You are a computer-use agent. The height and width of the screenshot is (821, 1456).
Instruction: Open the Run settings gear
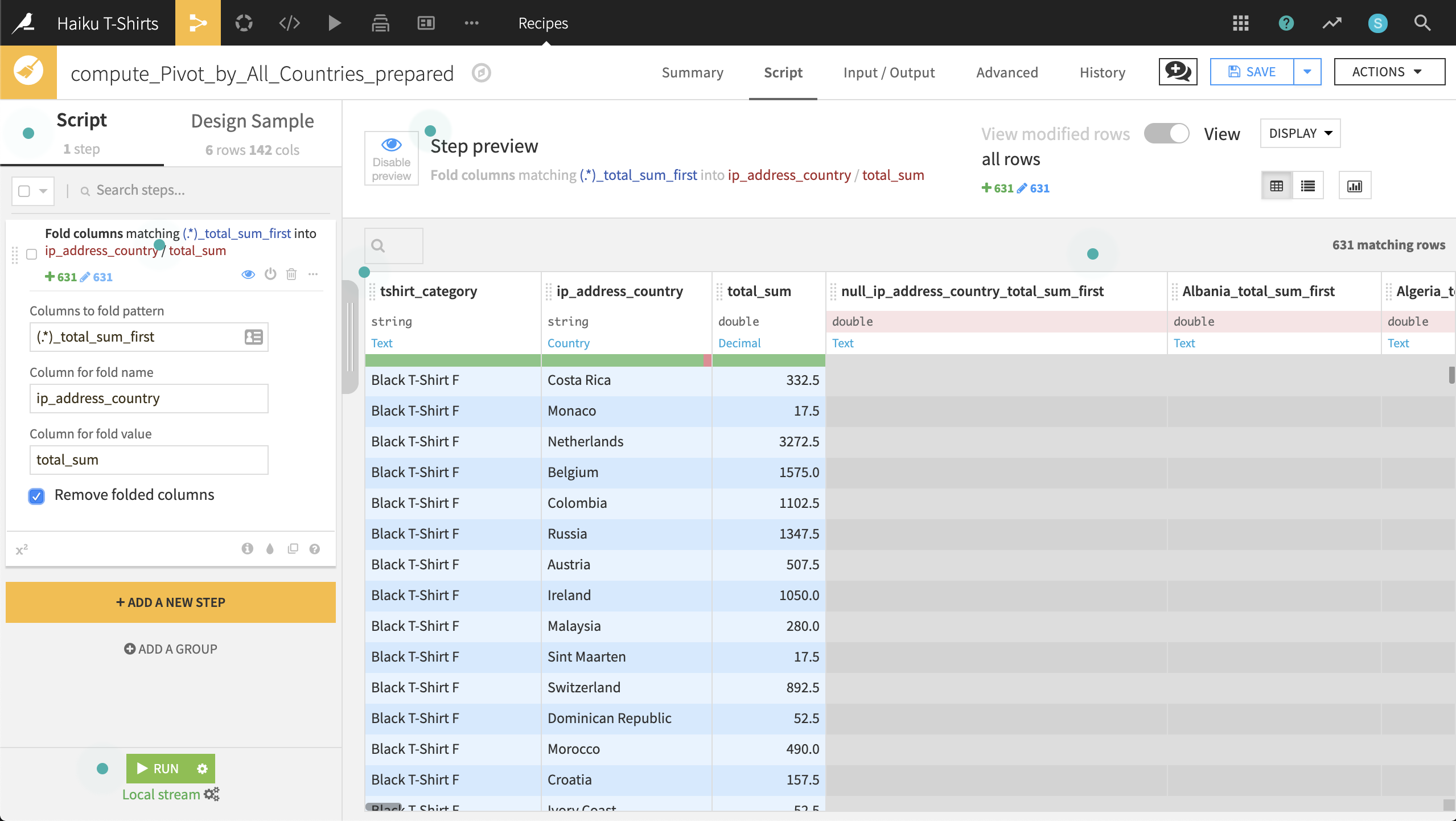(x=202, y=769)
